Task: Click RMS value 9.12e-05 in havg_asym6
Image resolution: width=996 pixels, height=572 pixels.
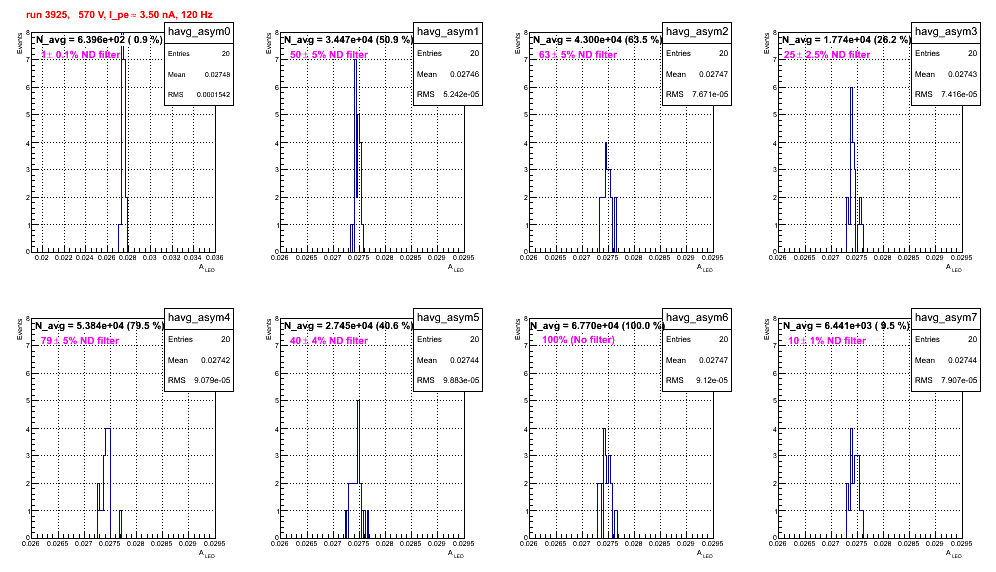Action: [713, 381]
